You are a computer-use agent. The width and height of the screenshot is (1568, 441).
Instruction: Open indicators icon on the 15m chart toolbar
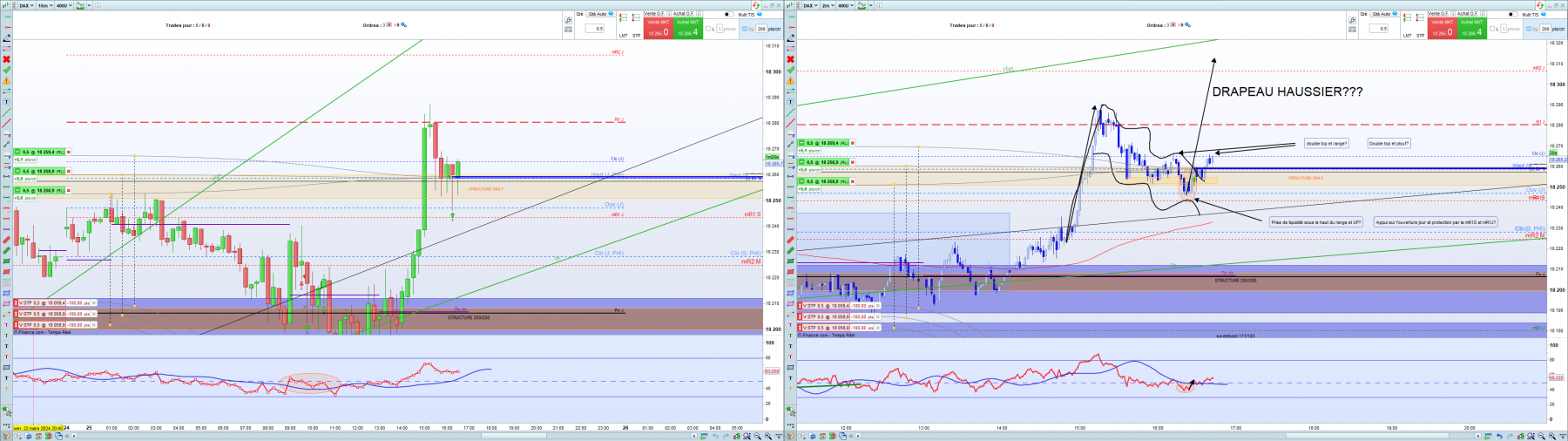[x=79, y=5]
